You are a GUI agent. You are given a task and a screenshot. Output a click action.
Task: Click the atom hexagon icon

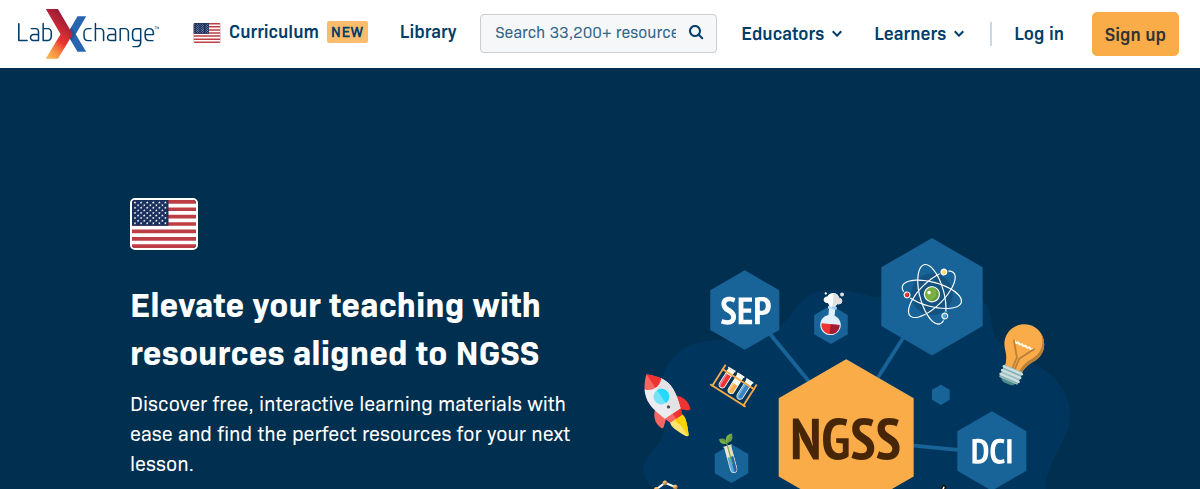point(932,296)
